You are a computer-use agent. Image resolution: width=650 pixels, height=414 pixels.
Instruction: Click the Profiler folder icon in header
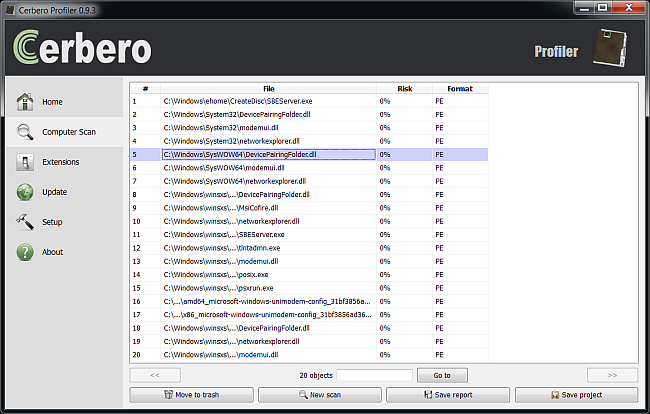pyautogui.click(x=610, y=48)
